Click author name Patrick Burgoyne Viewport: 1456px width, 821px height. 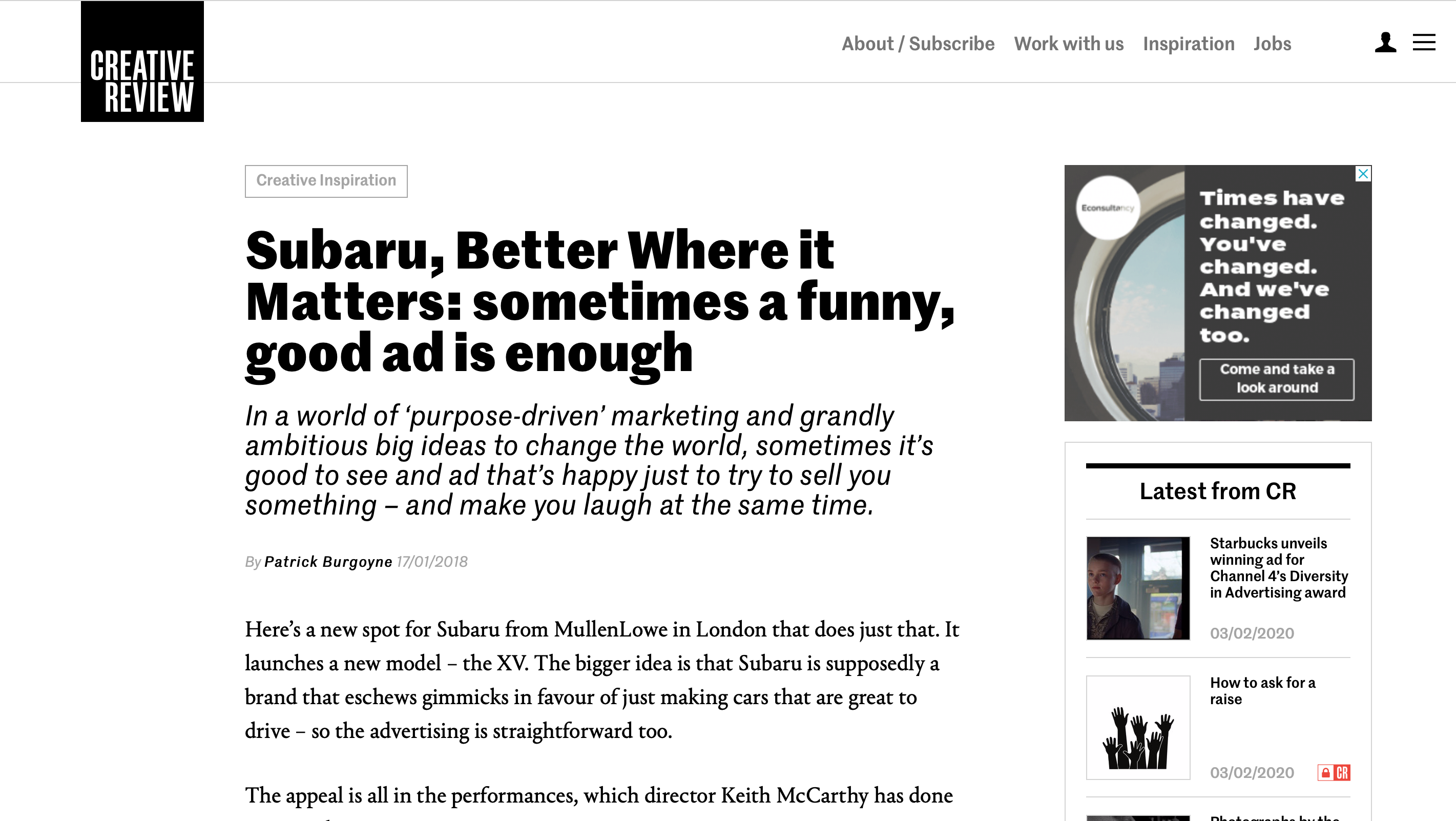pos(328,562)
